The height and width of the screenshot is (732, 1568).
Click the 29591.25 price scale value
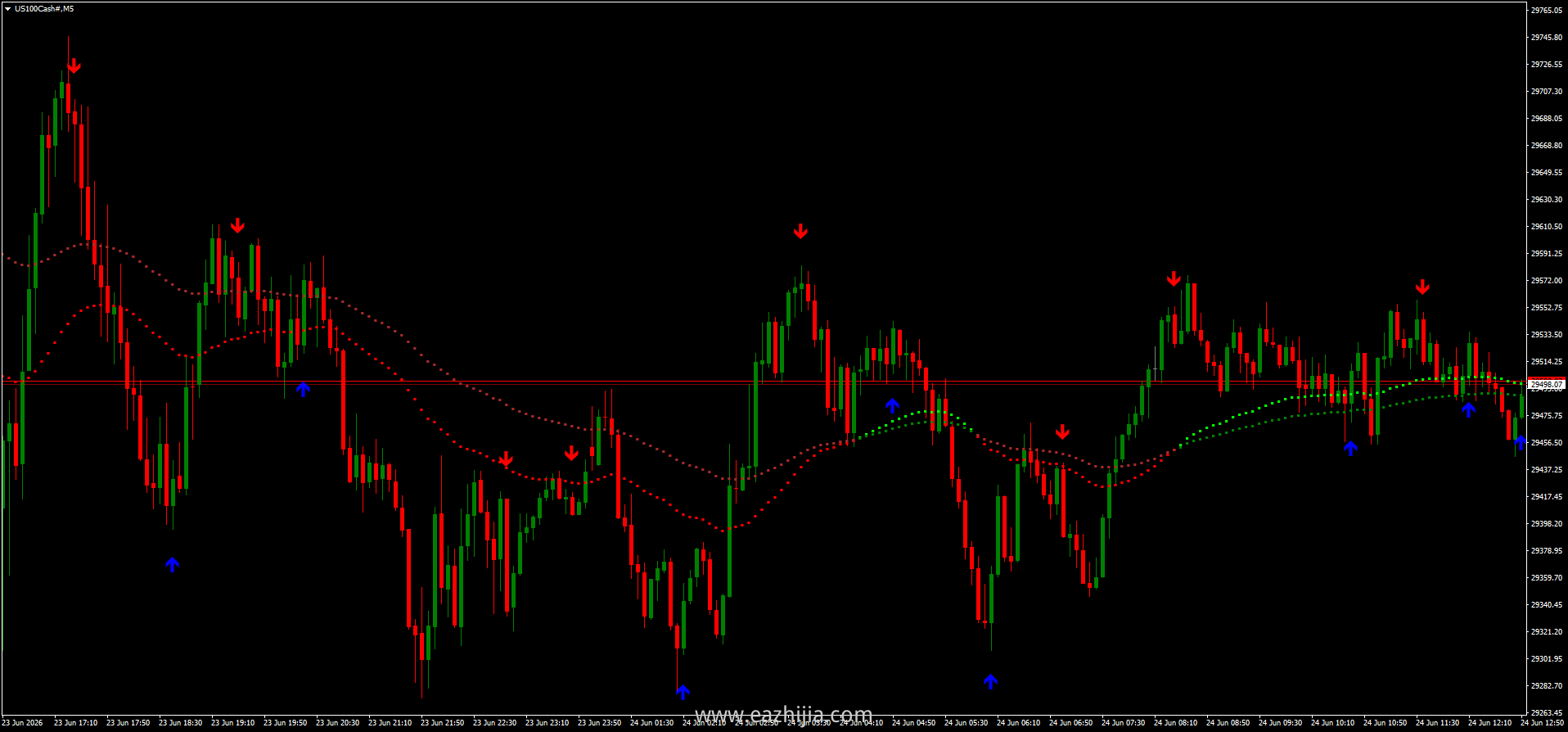coord(1547,253)
